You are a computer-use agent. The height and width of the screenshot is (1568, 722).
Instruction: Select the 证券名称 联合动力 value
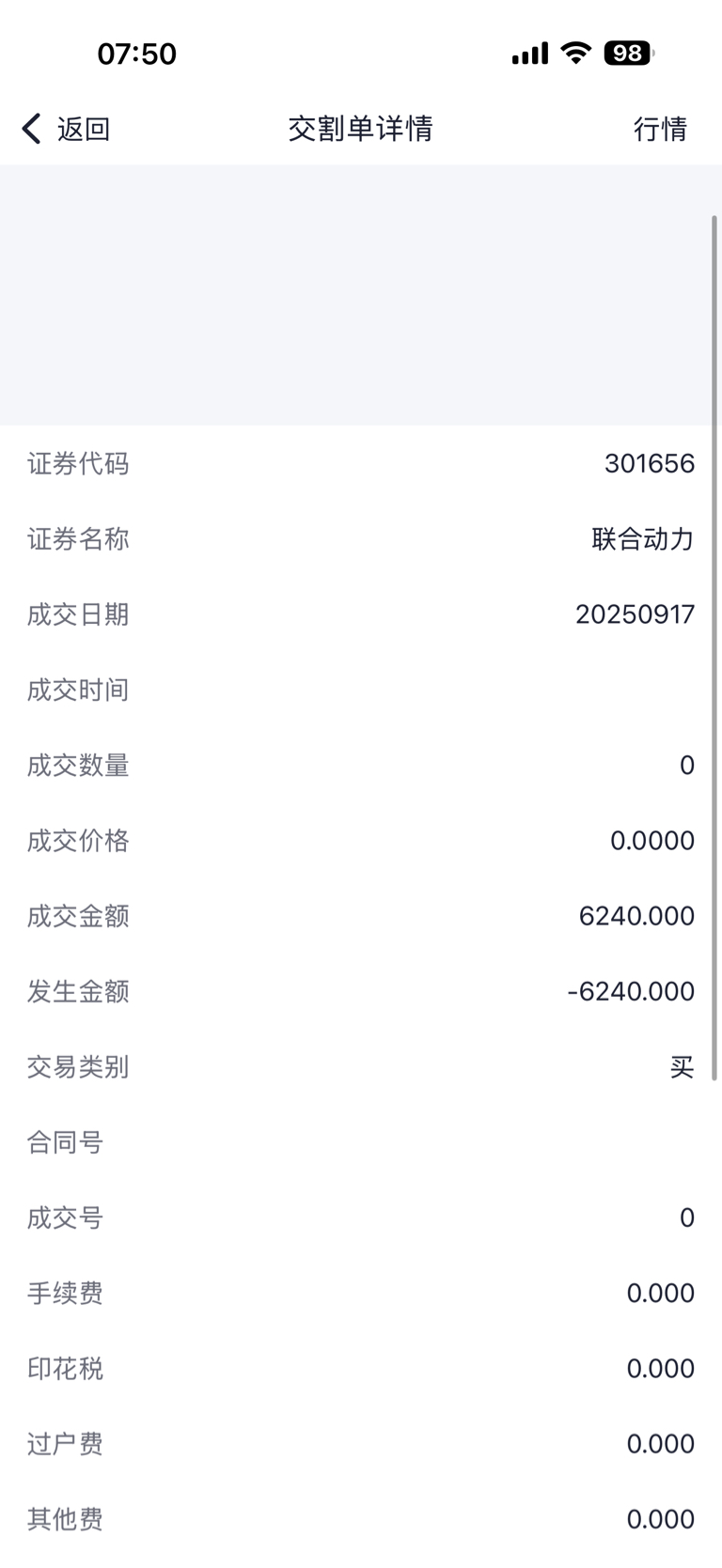coord(643,539)
